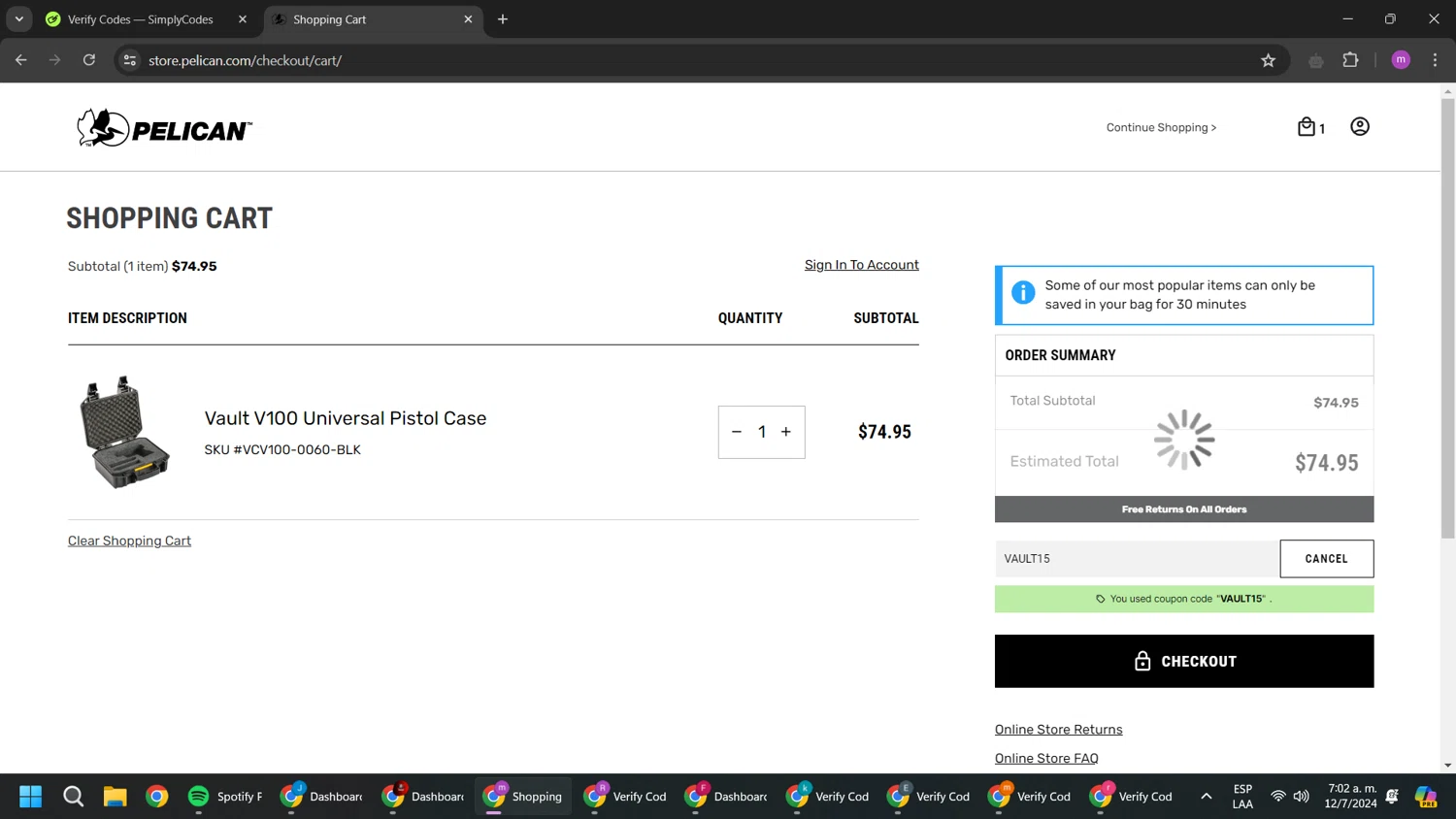This screenshot has height=819, width=1456.
Task: Proceed with the Checkout button
Action: [1184, 661]
